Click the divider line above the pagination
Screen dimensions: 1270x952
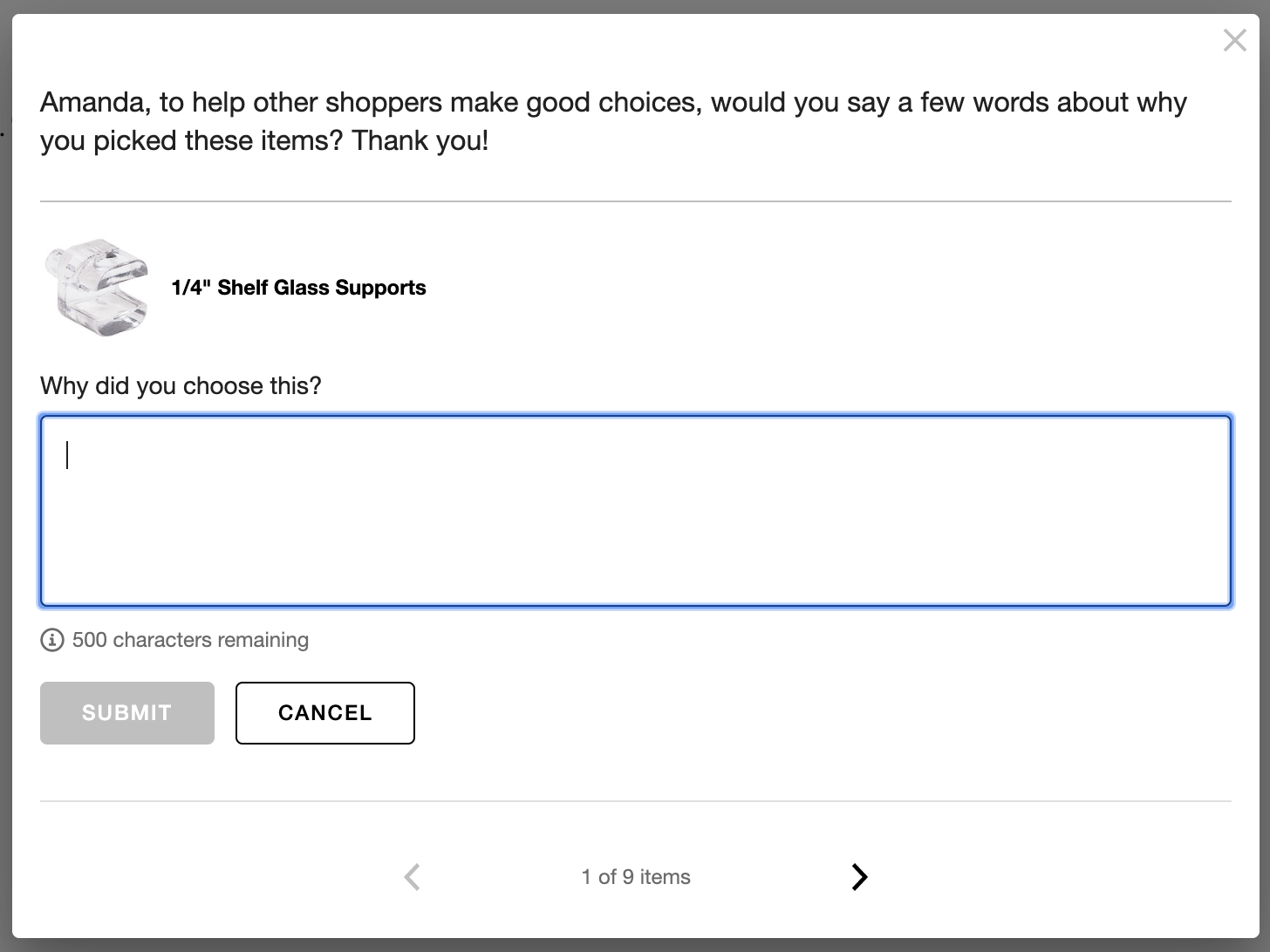click(x=635, y=801)
